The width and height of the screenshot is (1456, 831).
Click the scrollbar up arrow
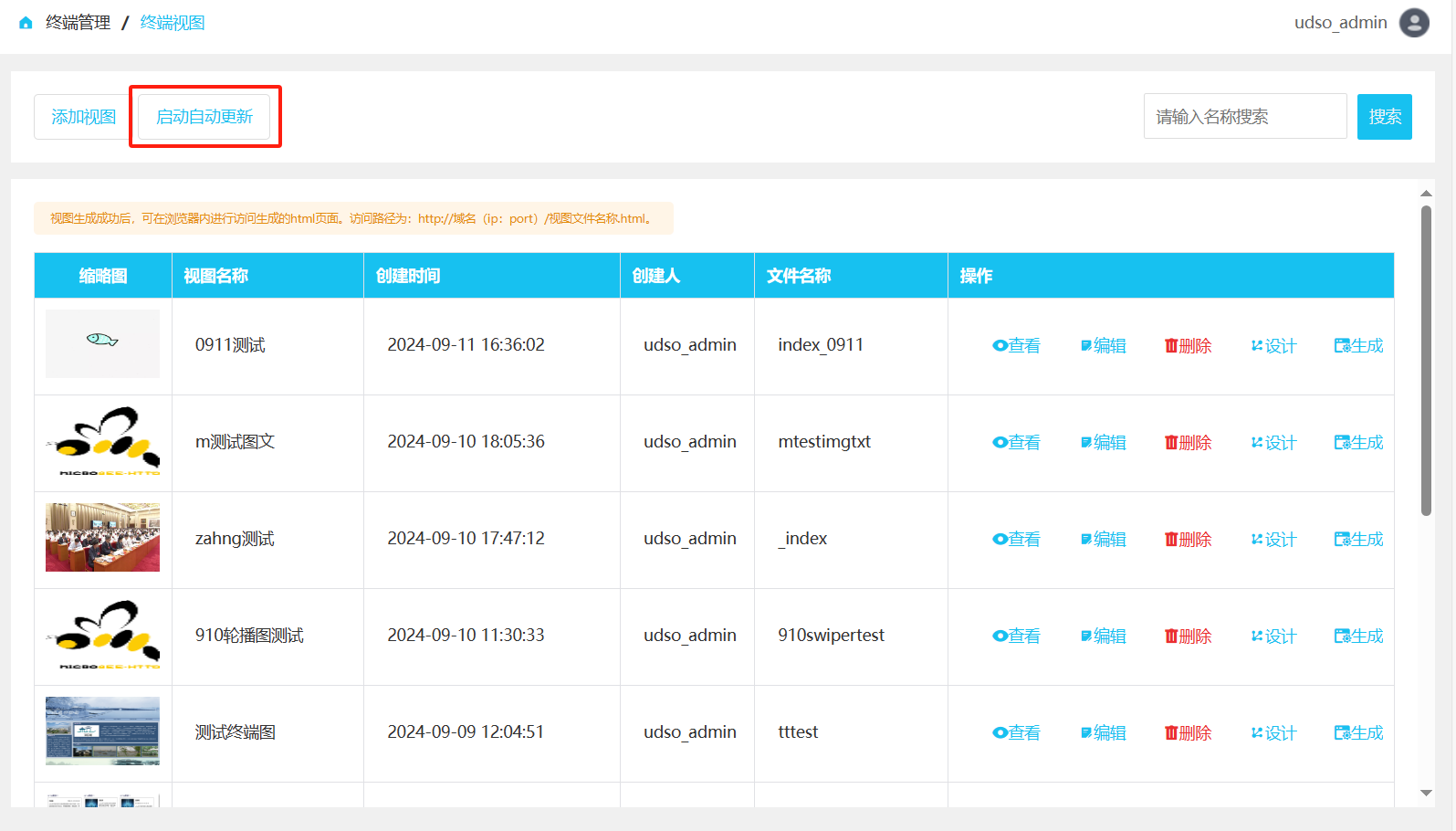pos(1426,194)
